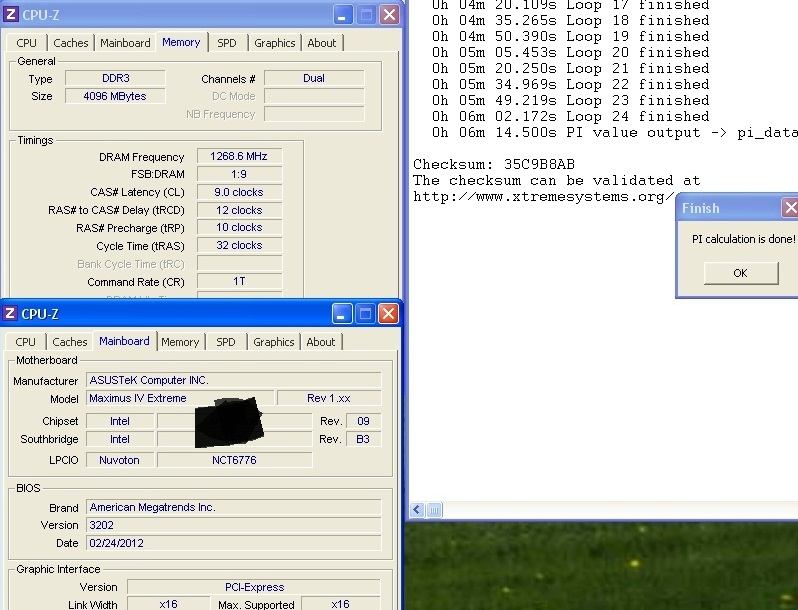Viewport: 798px width, 610px height.
Task: Click the tRAS value 32 clocks
Action: pyautogui.click(x=239, y=245)
